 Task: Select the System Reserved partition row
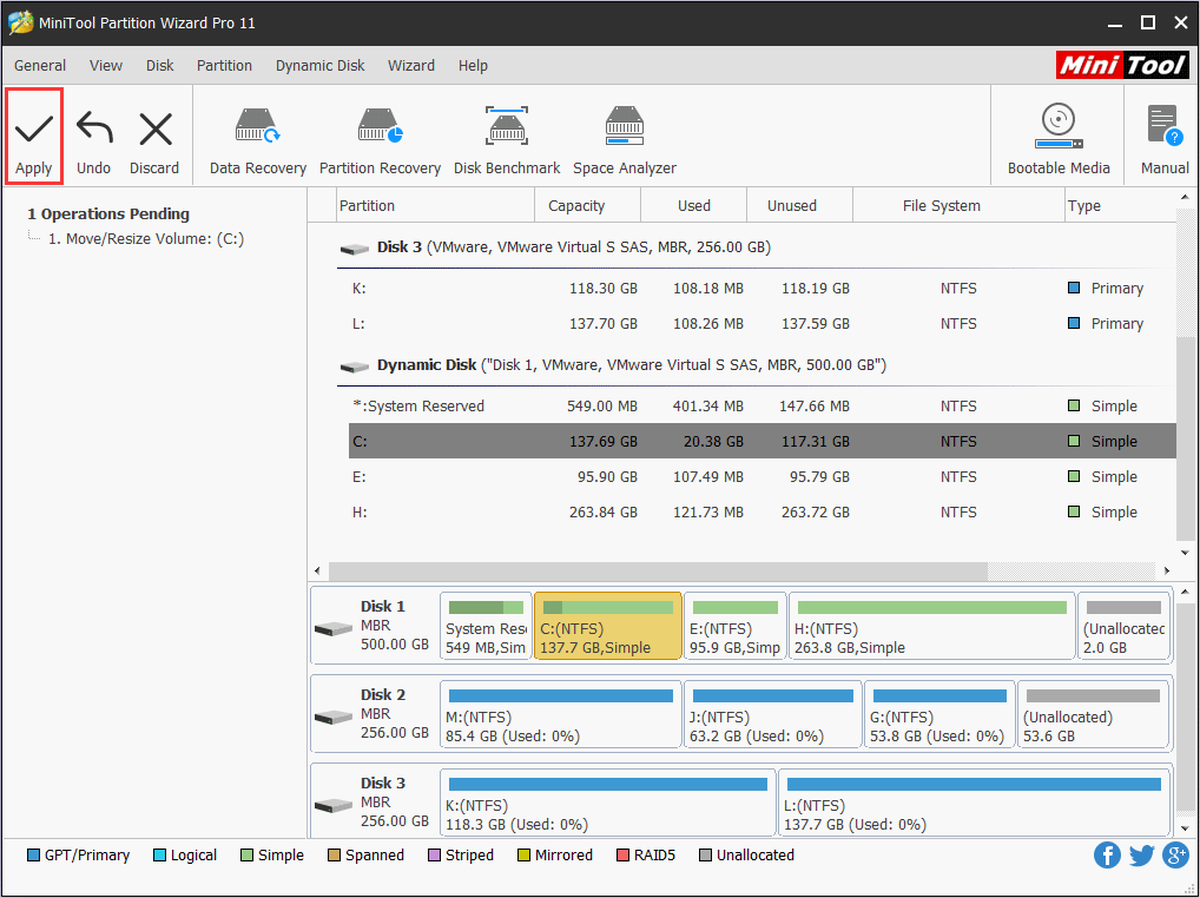point(762,406)
